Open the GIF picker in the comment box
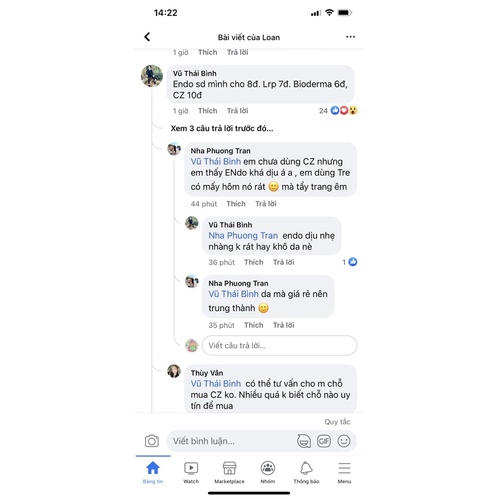Screen dimensions: 499x499 coord(324,441)
